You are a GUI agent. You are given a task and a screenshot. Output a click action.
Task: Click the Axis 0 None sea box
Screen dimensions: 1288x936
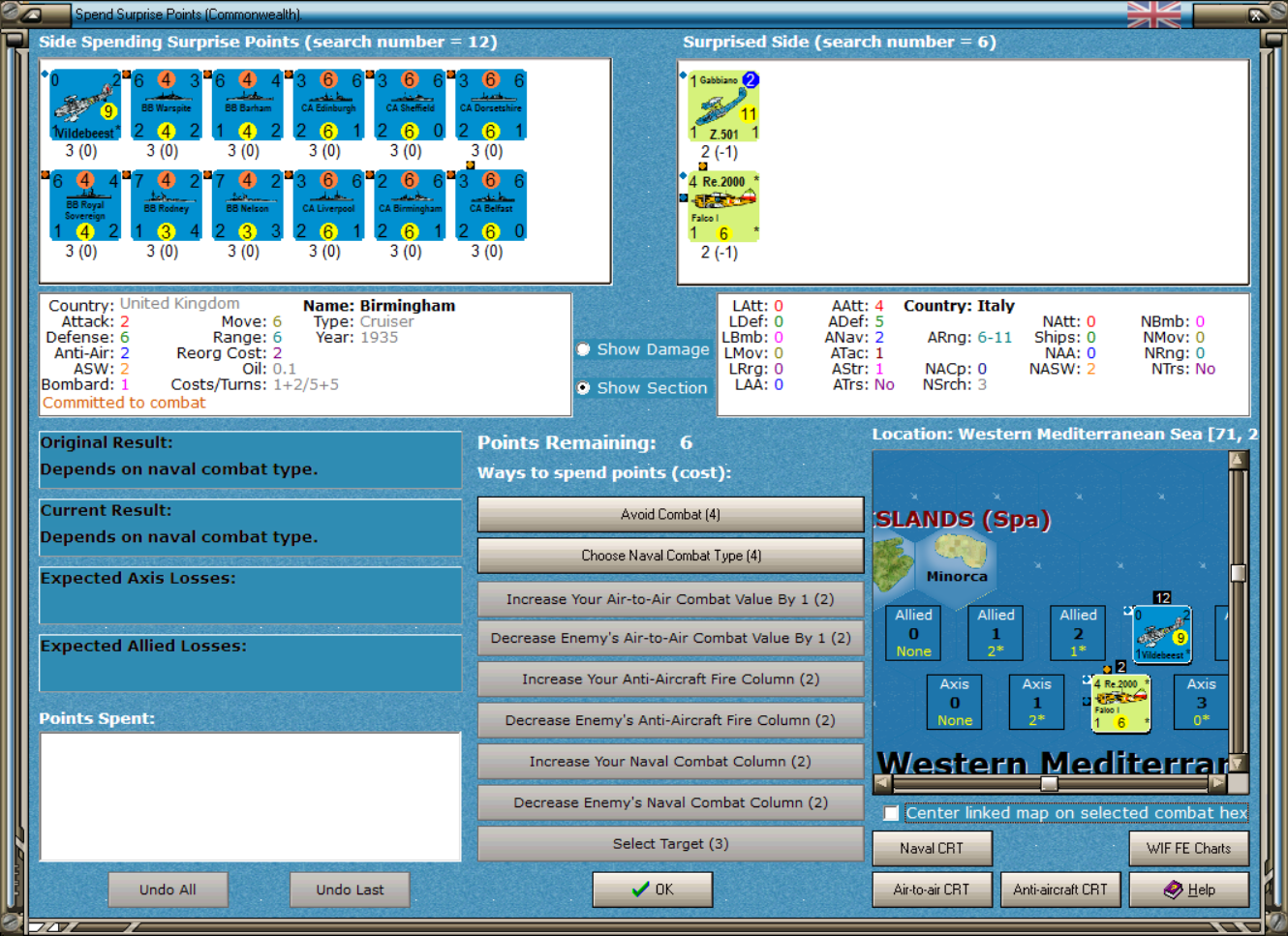(954, 702)
